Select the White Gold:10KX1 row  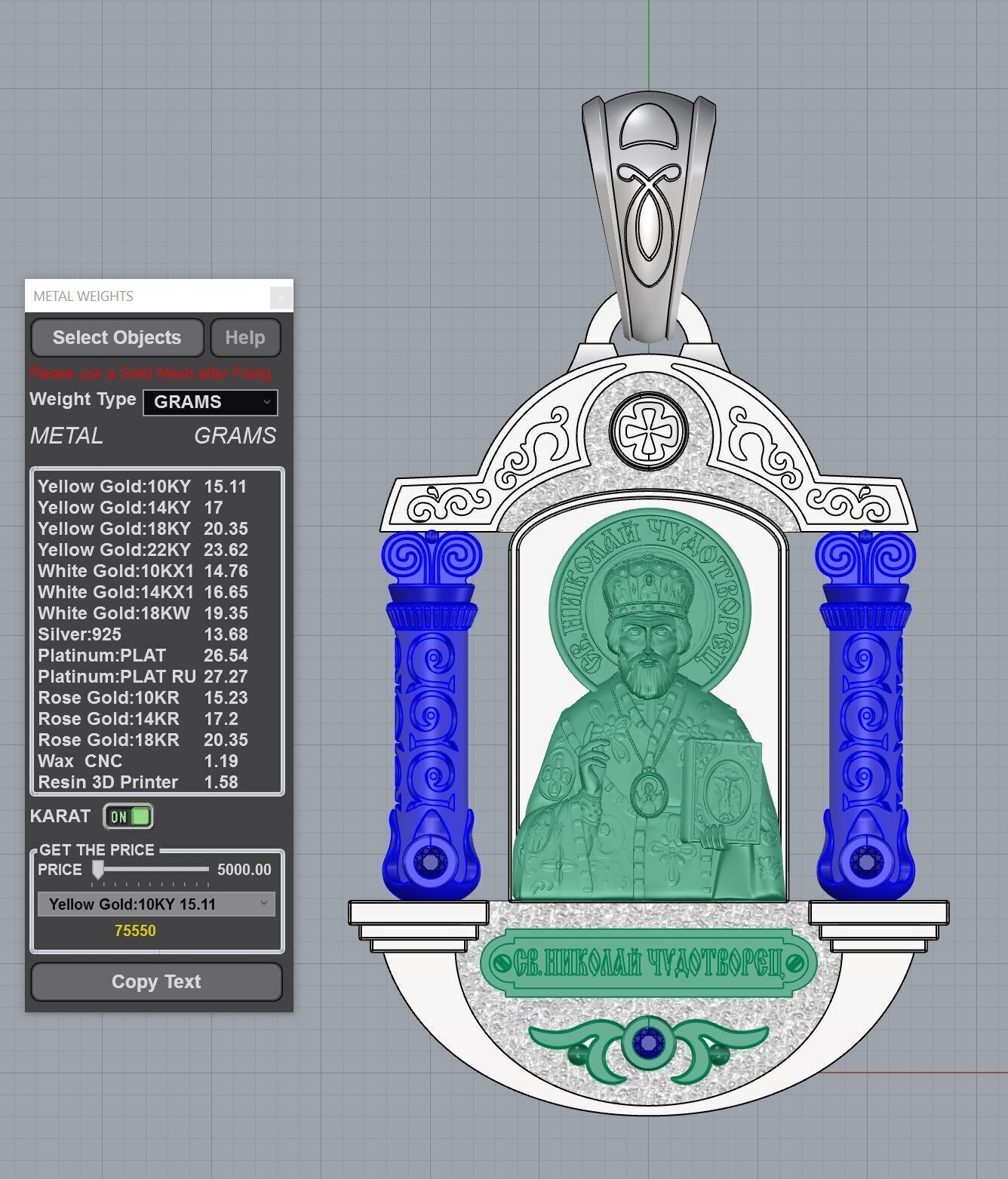click(x=157, y=571)
